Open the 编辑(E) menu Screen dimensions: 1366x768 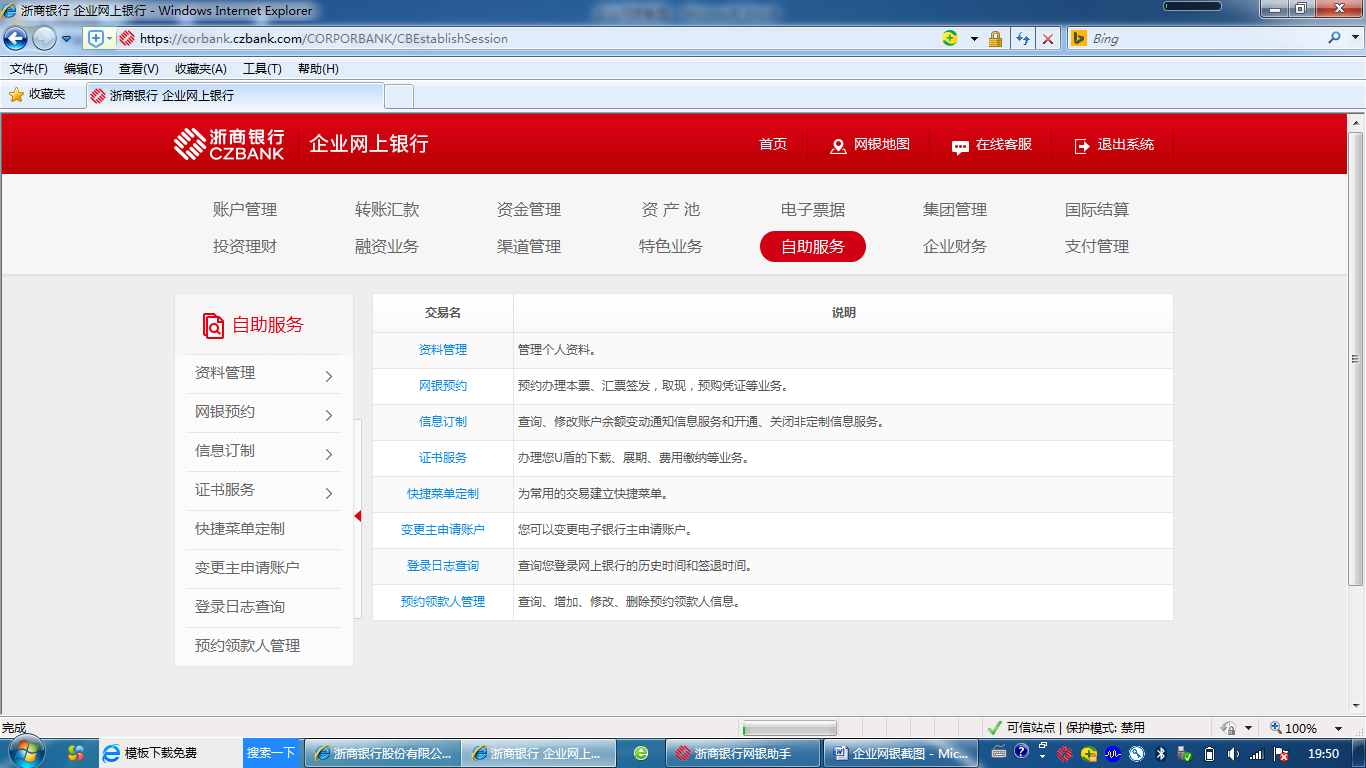click(x=83, y=69)
